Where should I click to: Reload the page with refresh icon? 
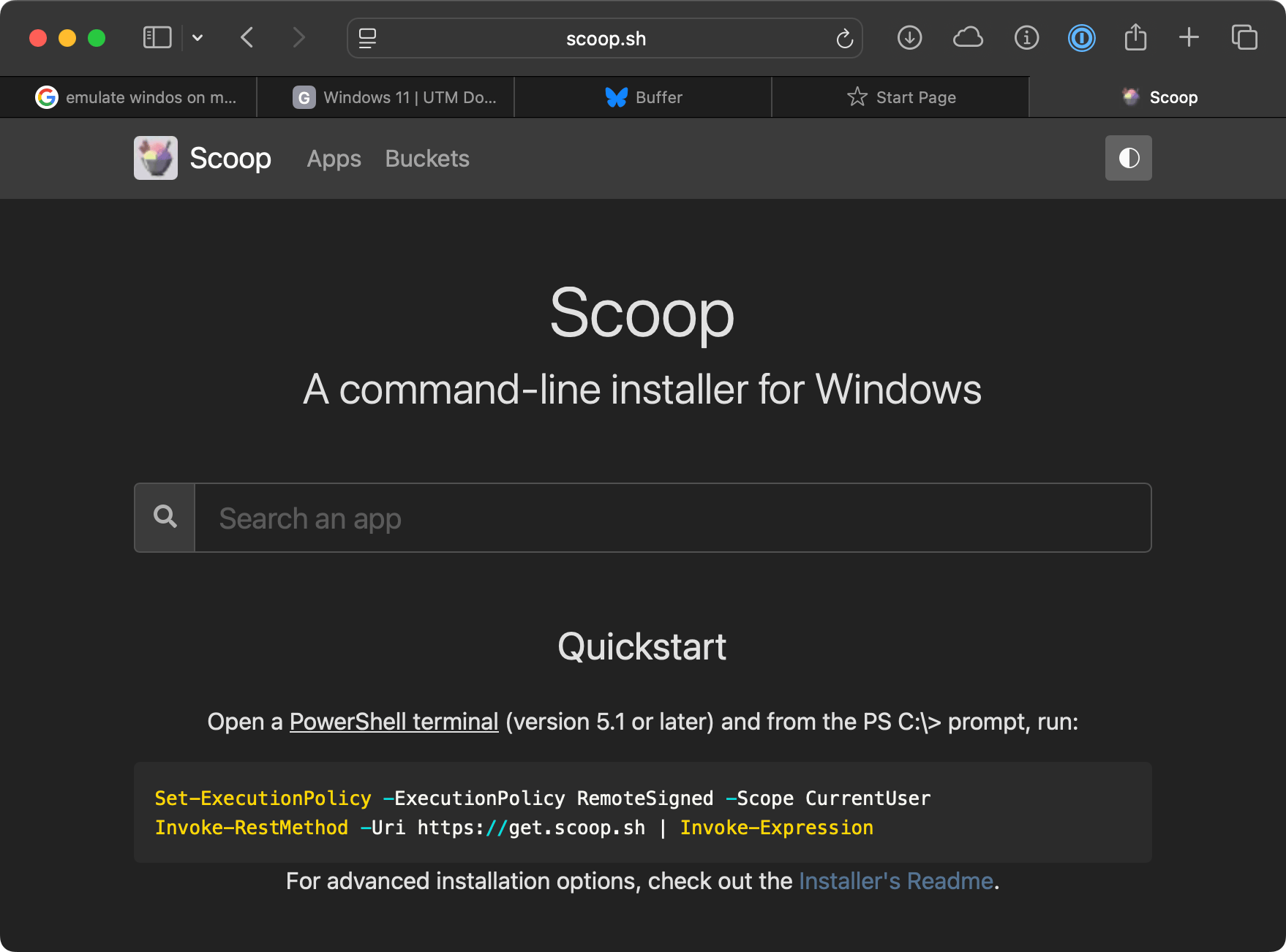[x=844, y=38]
